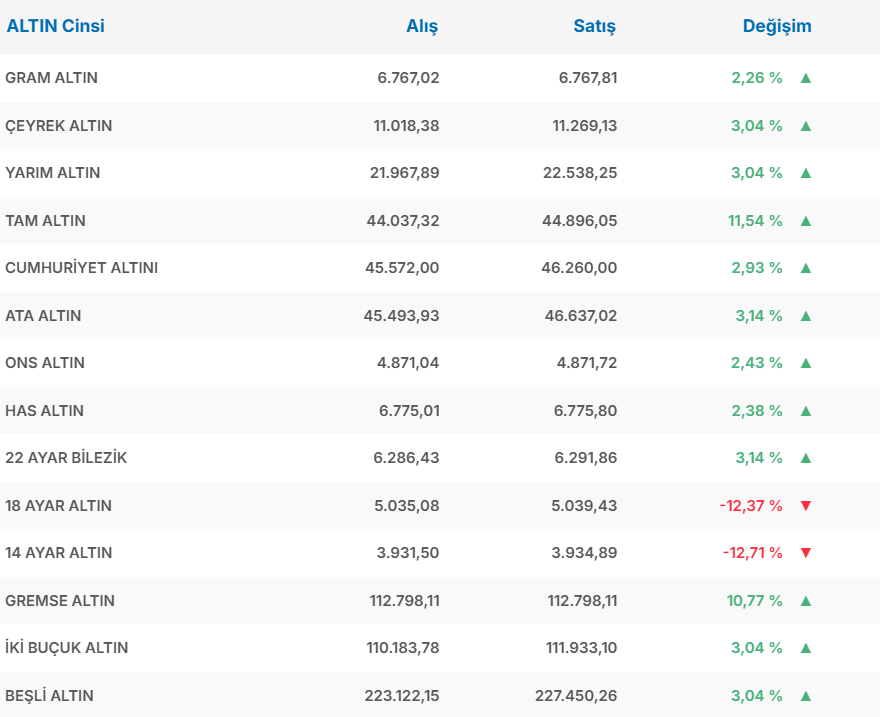Click the up arrow in ONS ALTIN row
This screenshot has height=717, width=880.
tap(806, 363)
